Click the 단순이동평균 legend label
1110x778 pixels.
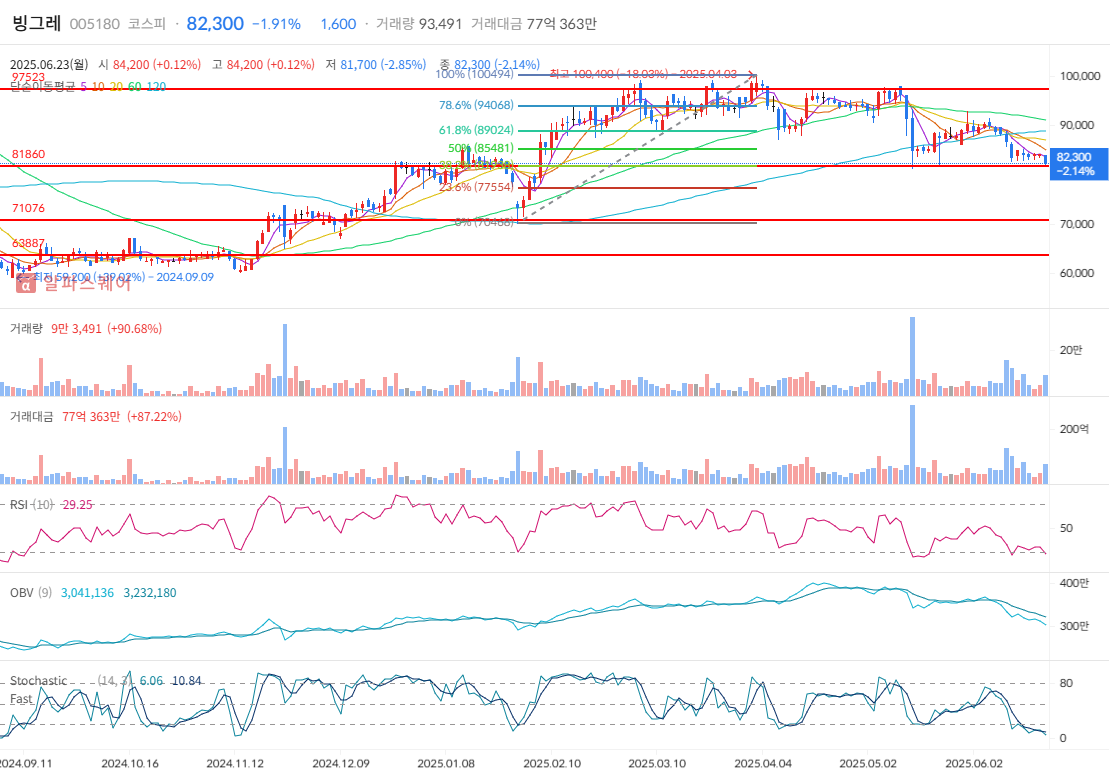tap(42, 86)
